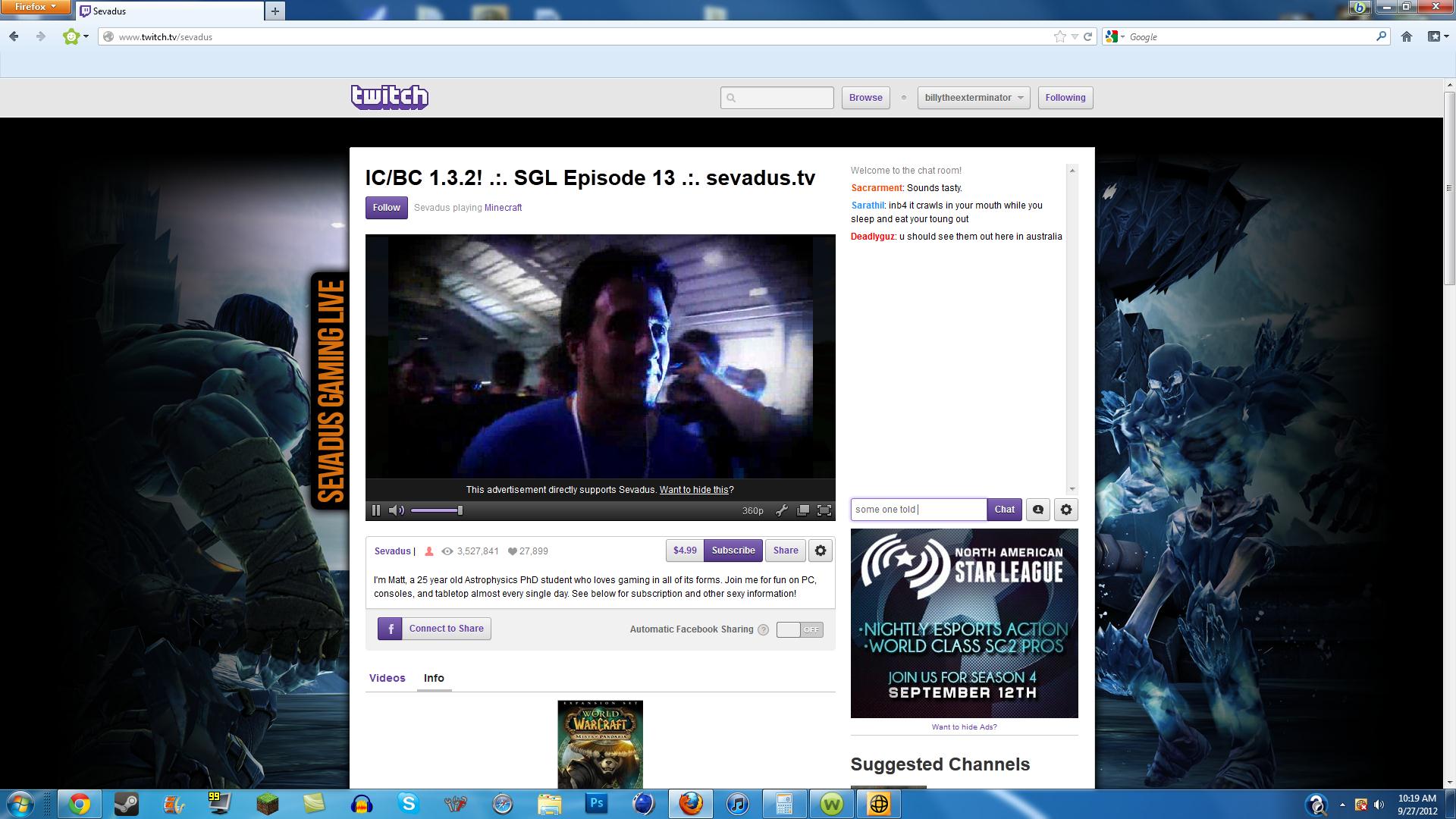1456x819 pixels.
Task: Open Audacity from the taskbar
Action: click(362, 804)
